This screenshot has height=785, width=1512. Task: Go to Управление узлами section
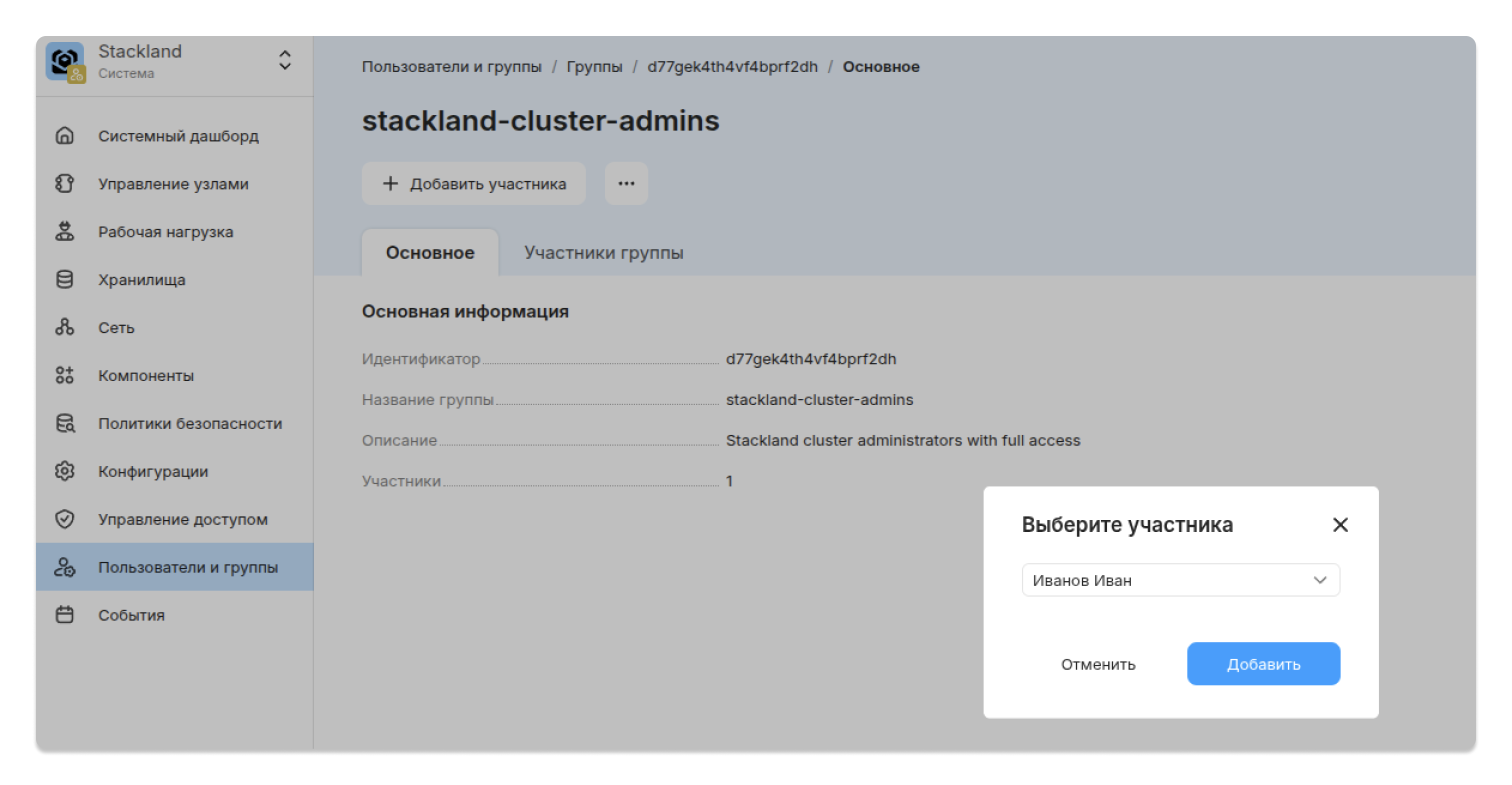[x=174, y=184]
